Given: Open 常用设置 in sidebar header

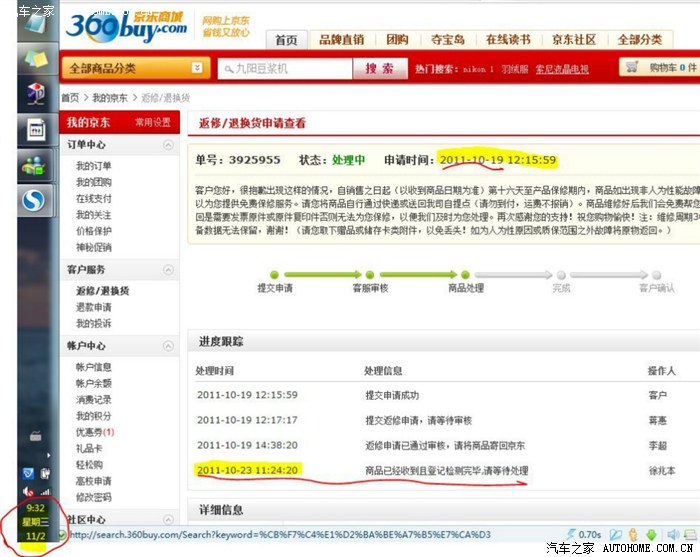Looking at the screenshot, I should pyautogui.click(x=153, y=122).
